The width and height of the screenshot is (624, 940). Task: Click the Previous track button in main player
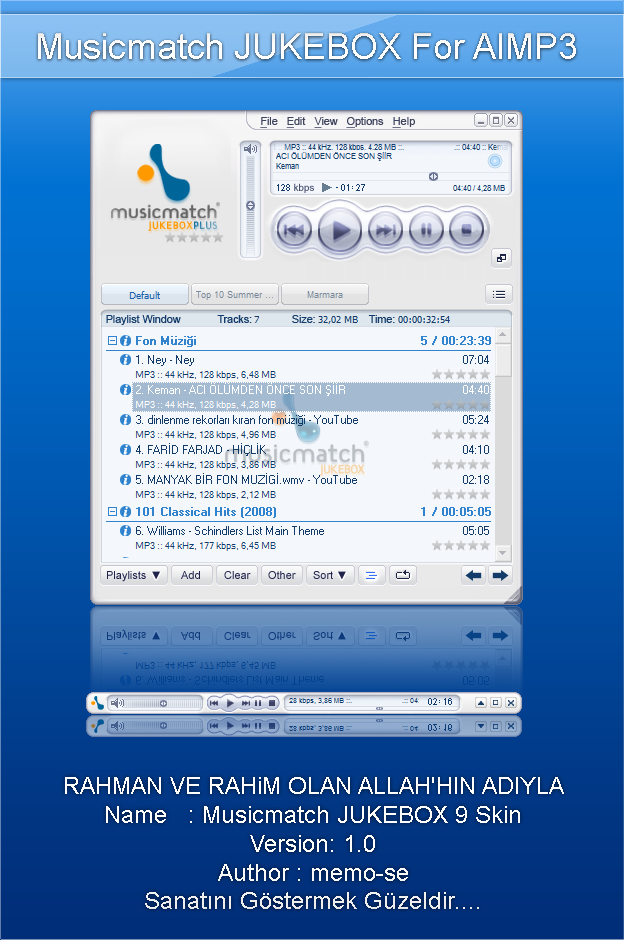point(294,230)
